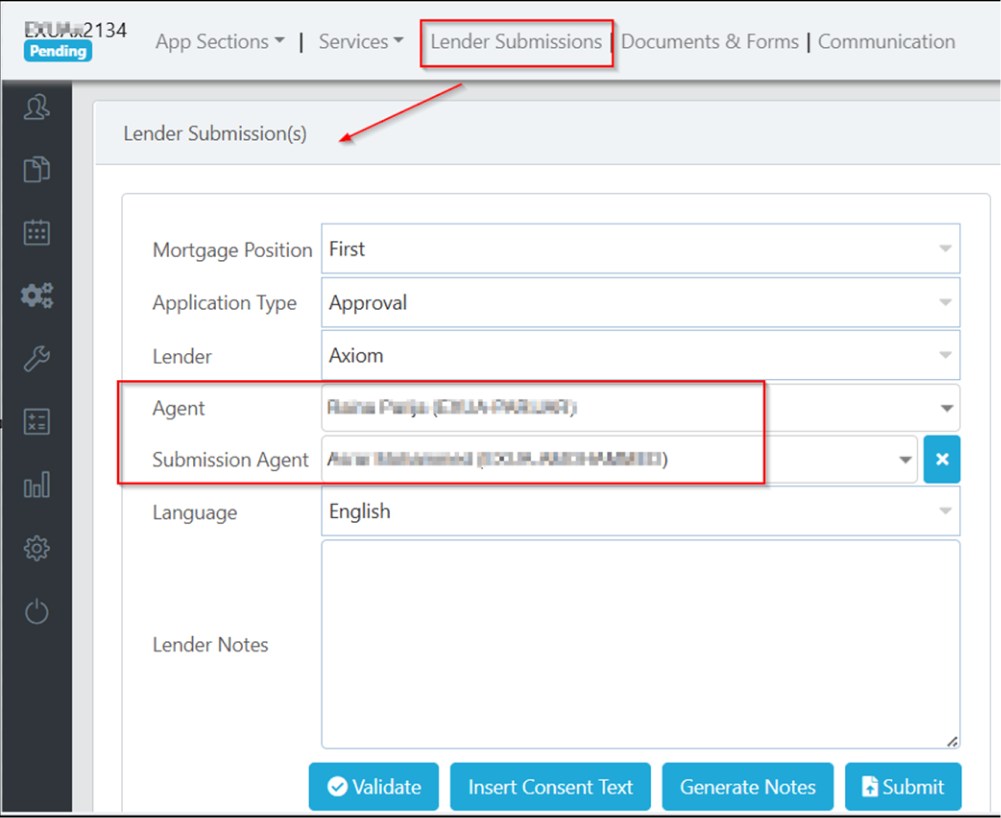Click the bar chart reports icon
1001x818 pixels.
point(36,486)
